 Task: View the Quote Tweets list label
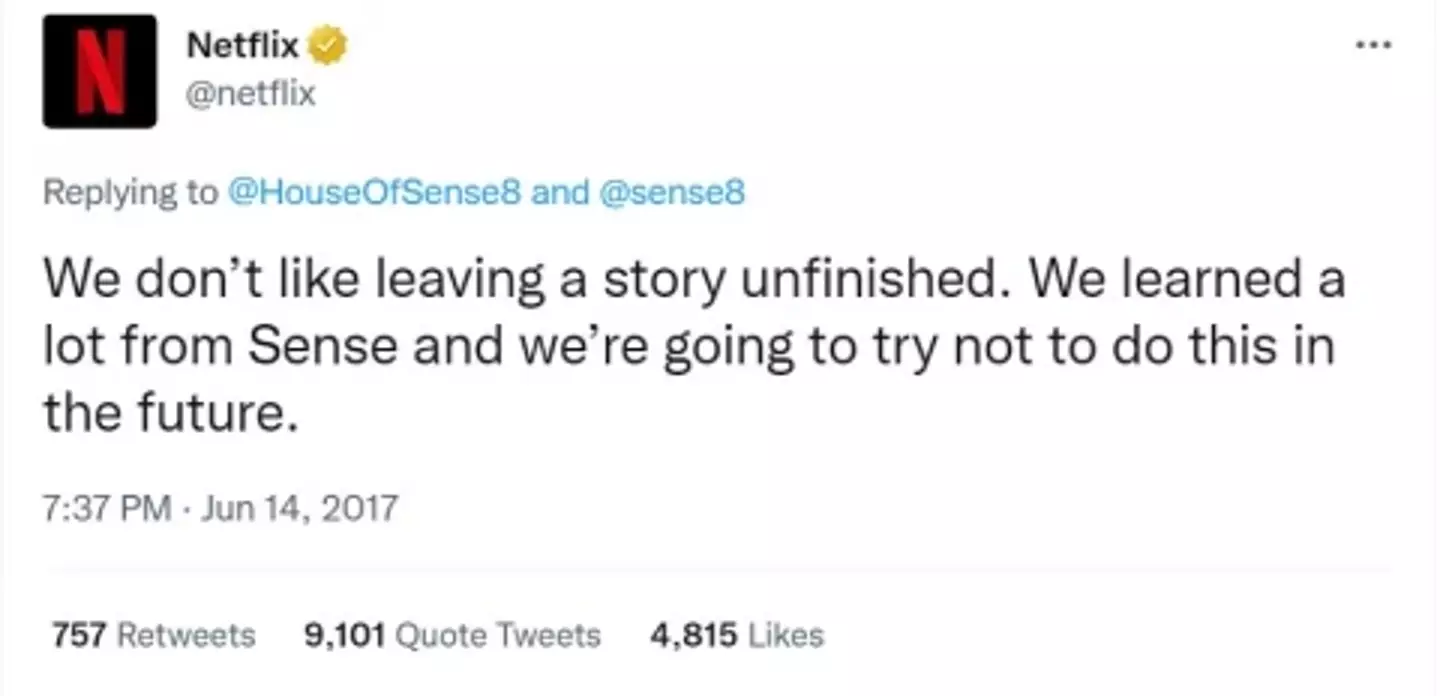point(498,635)
